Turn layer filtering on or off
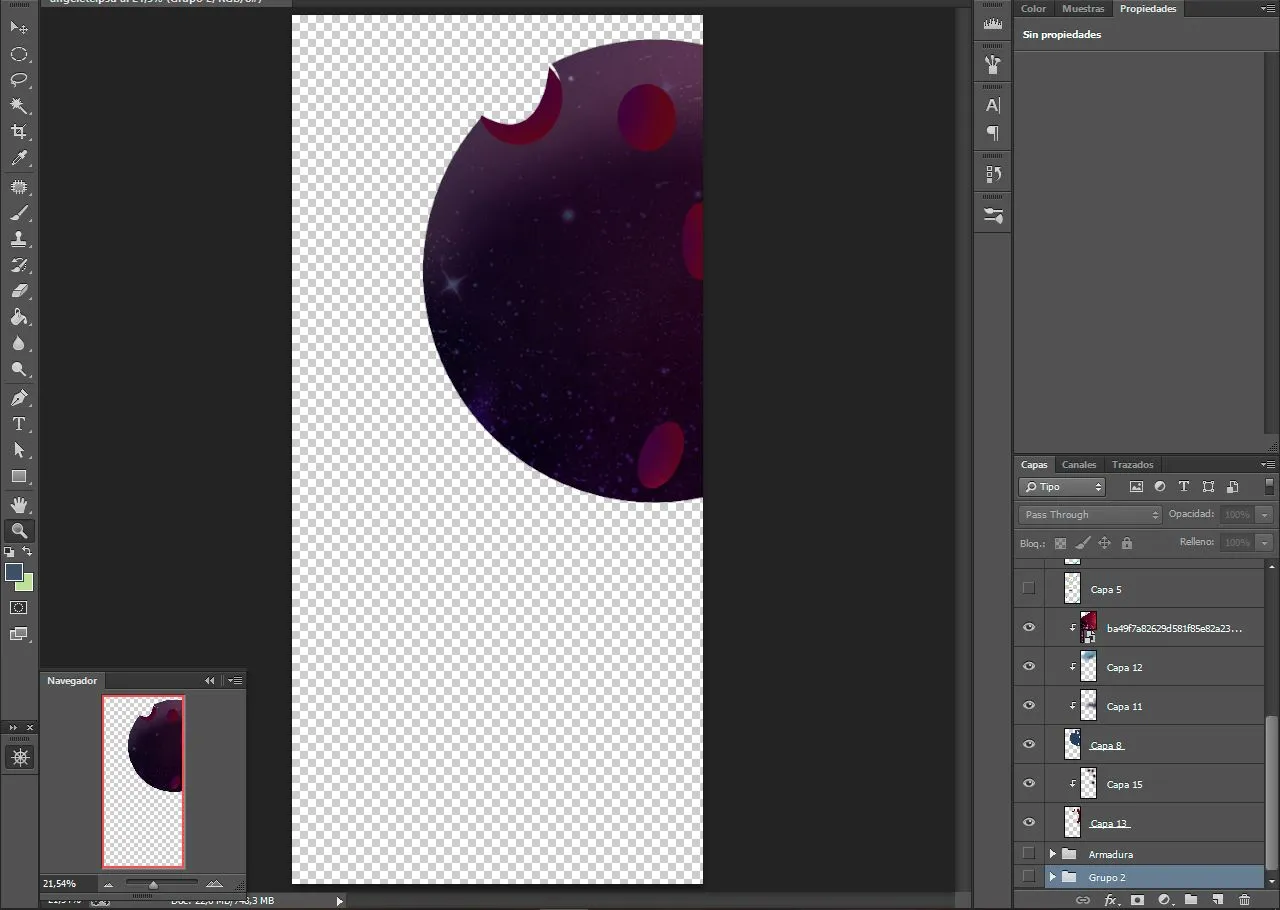 1269,487
